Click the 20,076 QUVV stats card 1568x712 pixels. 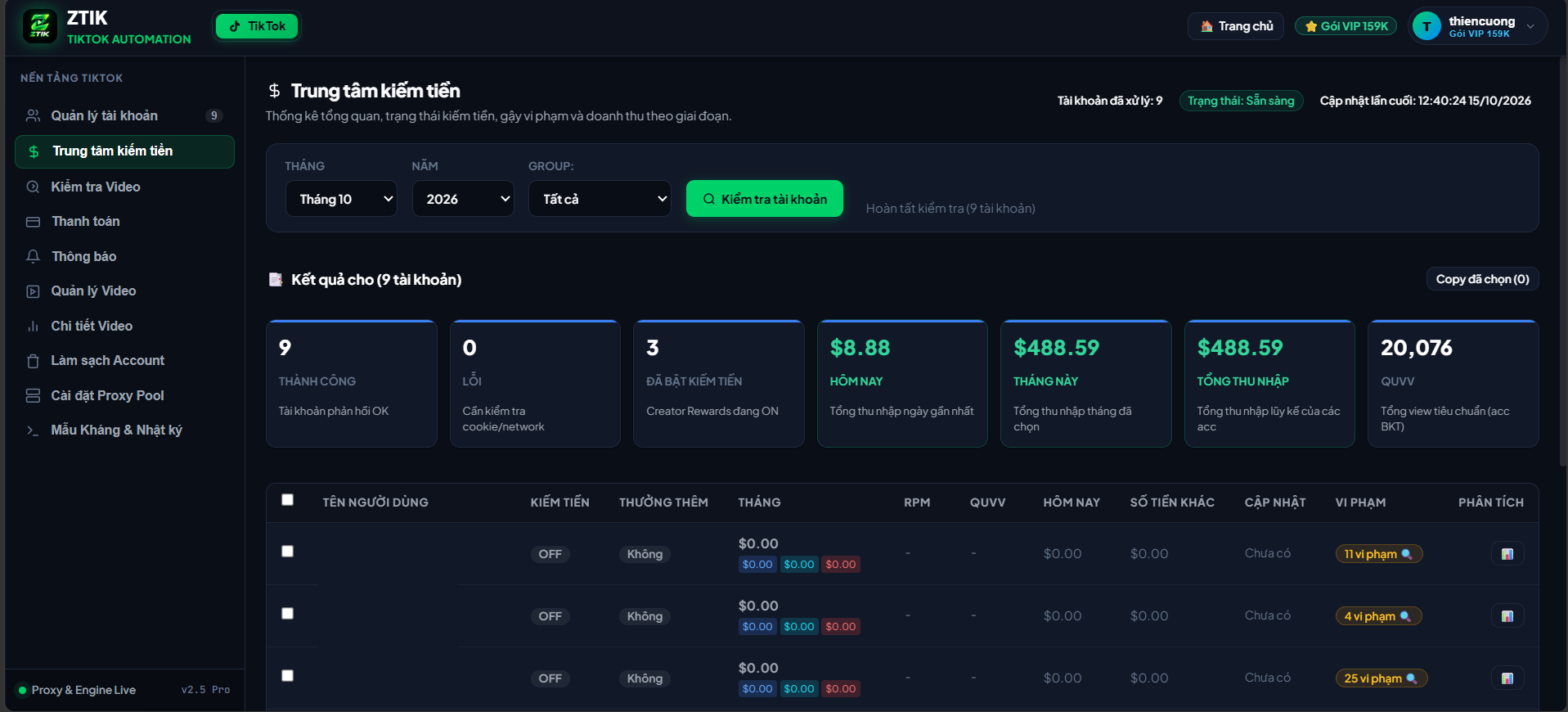[x=1453, y=384]
